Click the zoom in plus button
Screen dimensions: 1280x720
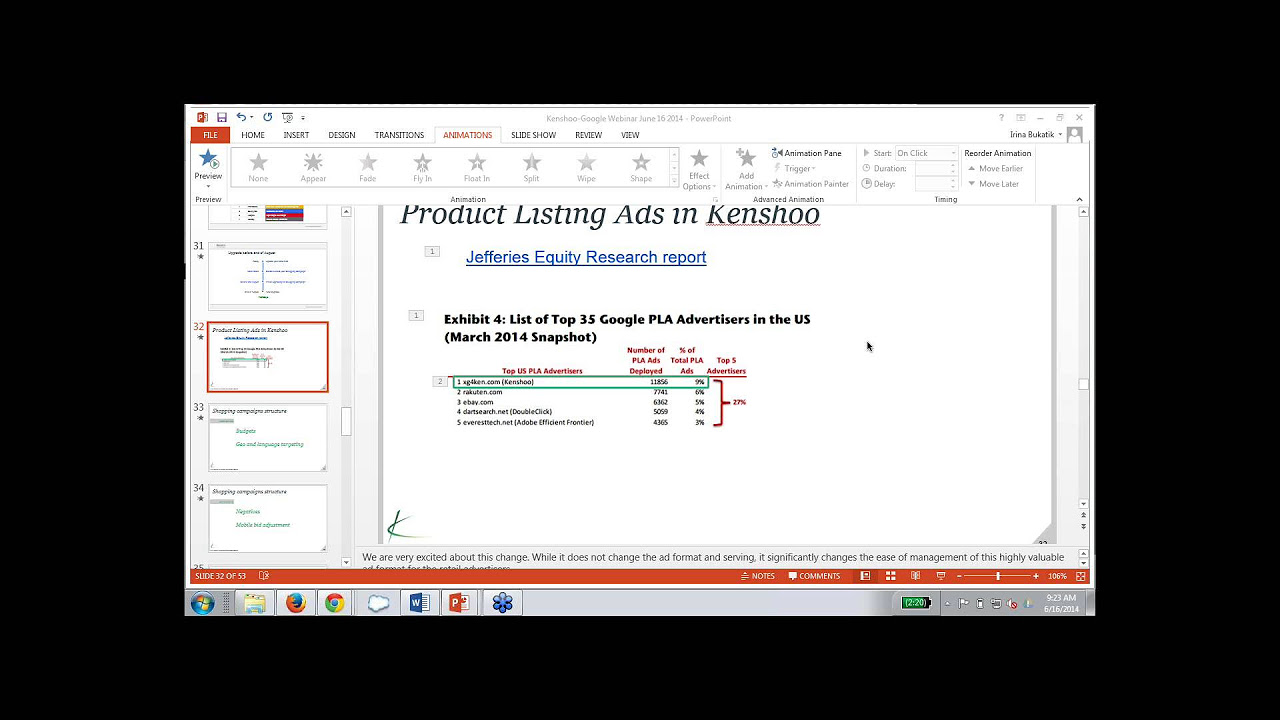click(x=1037, y=576)
